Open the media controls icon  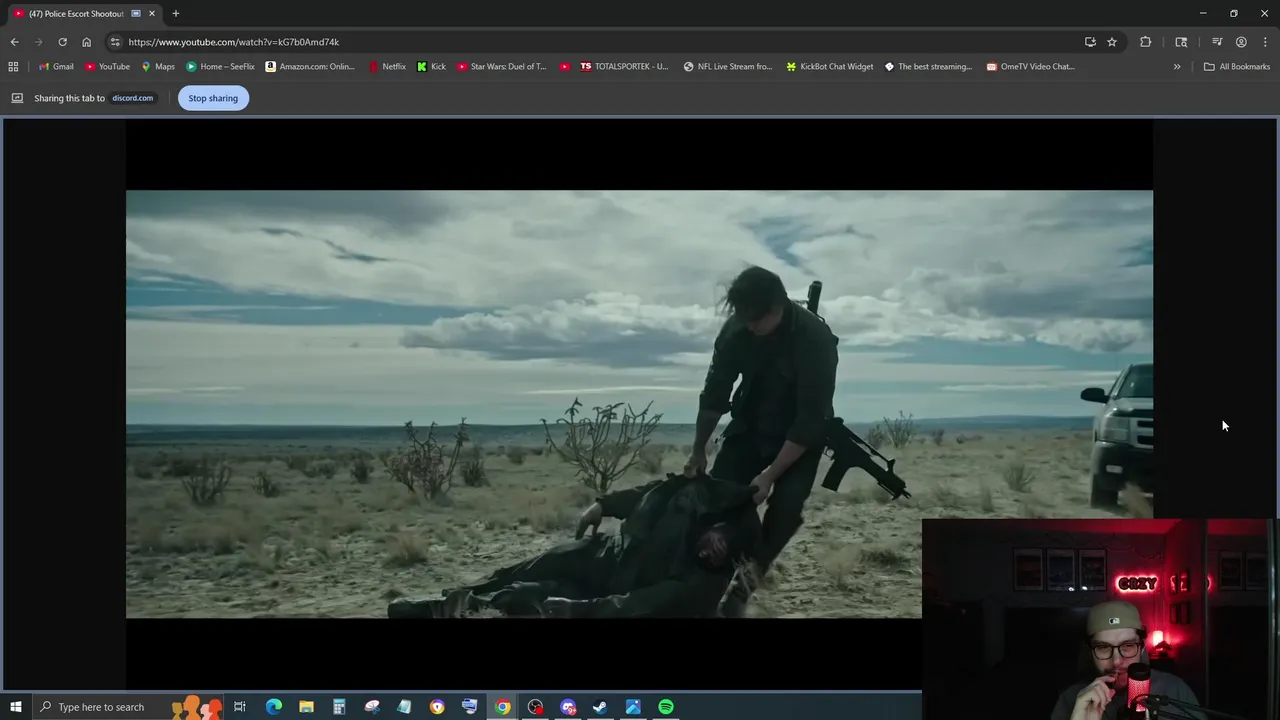pos(1217,42)
